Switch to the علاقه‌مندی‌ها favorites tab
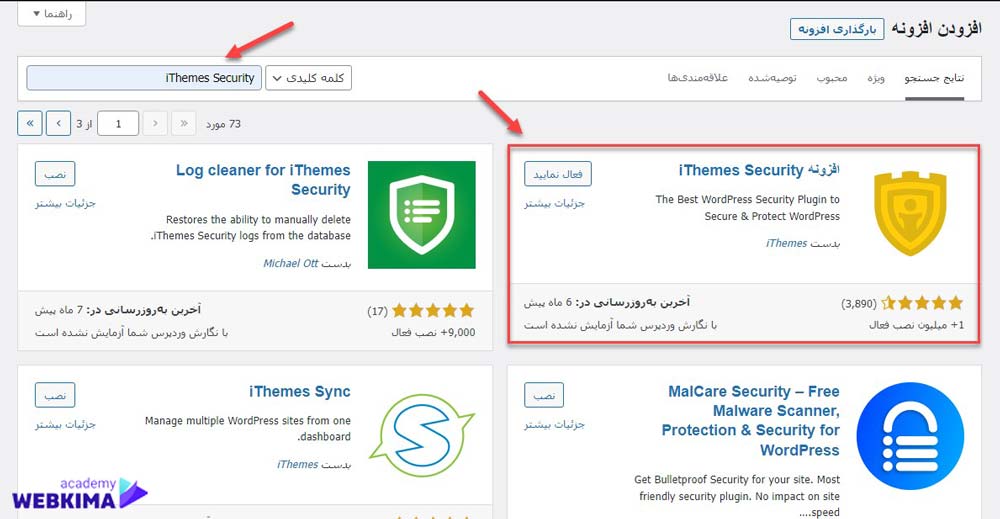1000x519 pixels. point(698,78)
